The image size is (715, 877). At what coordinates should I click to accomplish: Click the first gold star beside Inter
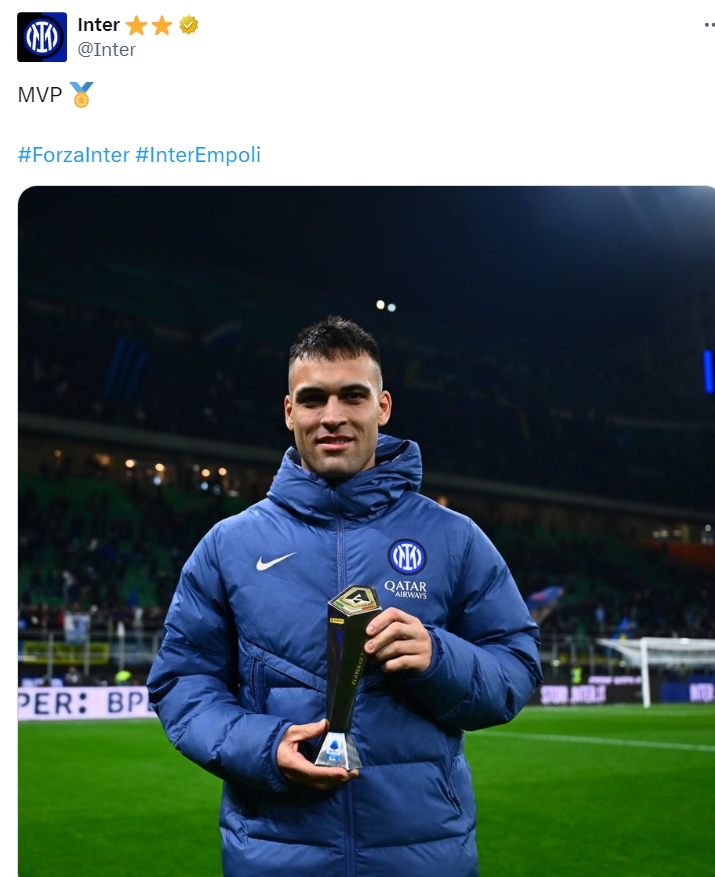click(137, 25)
